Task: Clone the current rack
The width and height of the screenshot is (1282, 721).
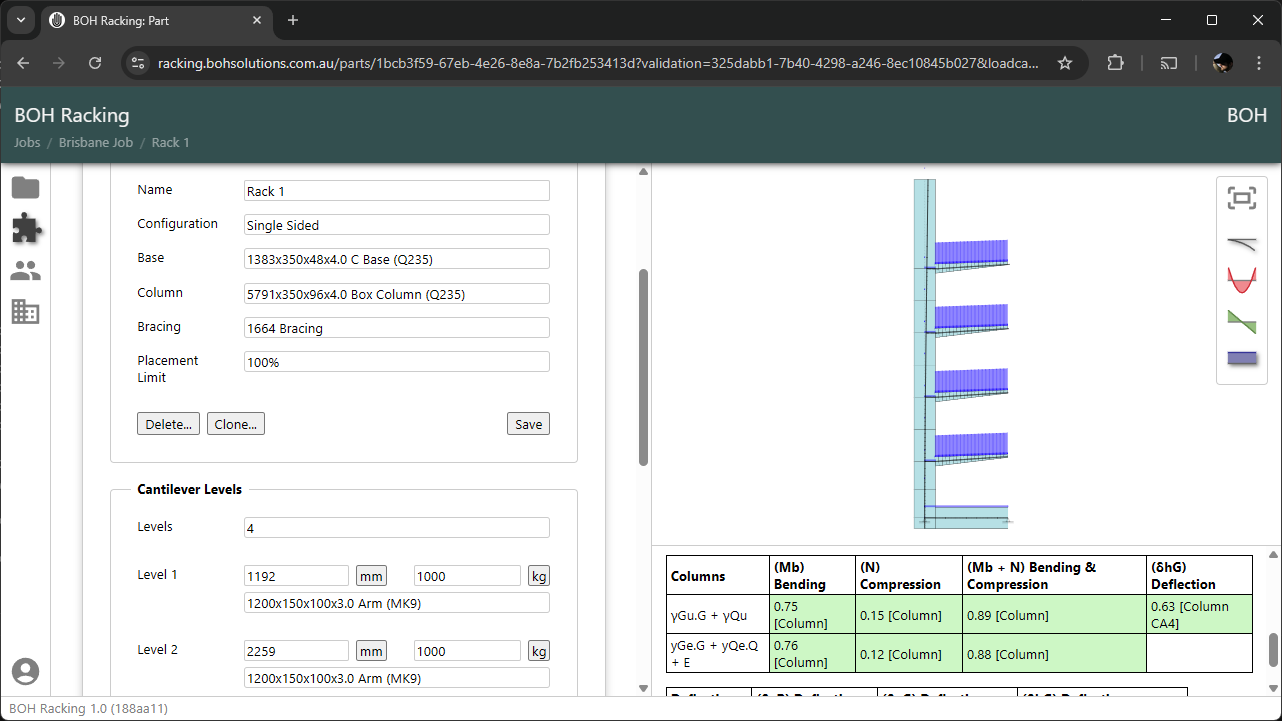Action: [235, 423]
